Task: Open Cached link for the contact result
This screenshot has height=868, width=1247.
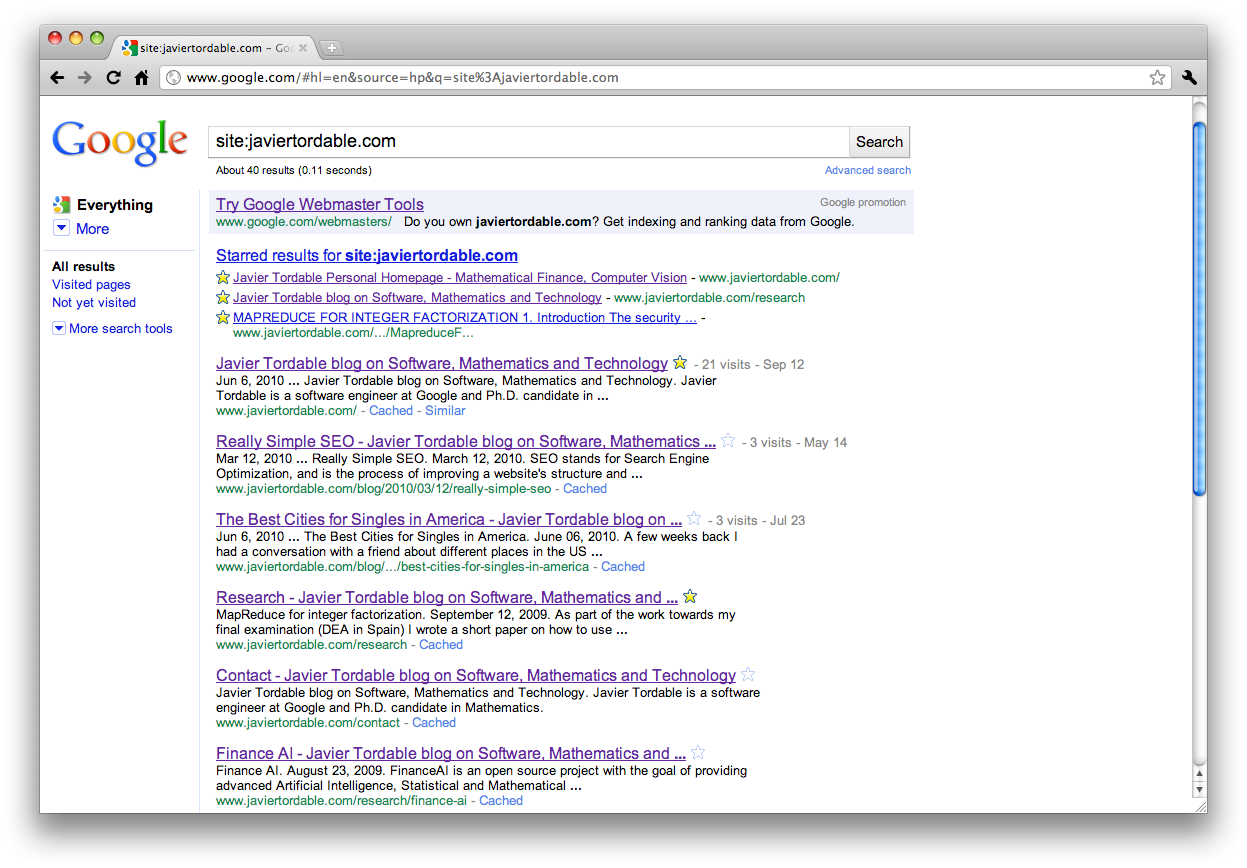Action: [434, 723]
